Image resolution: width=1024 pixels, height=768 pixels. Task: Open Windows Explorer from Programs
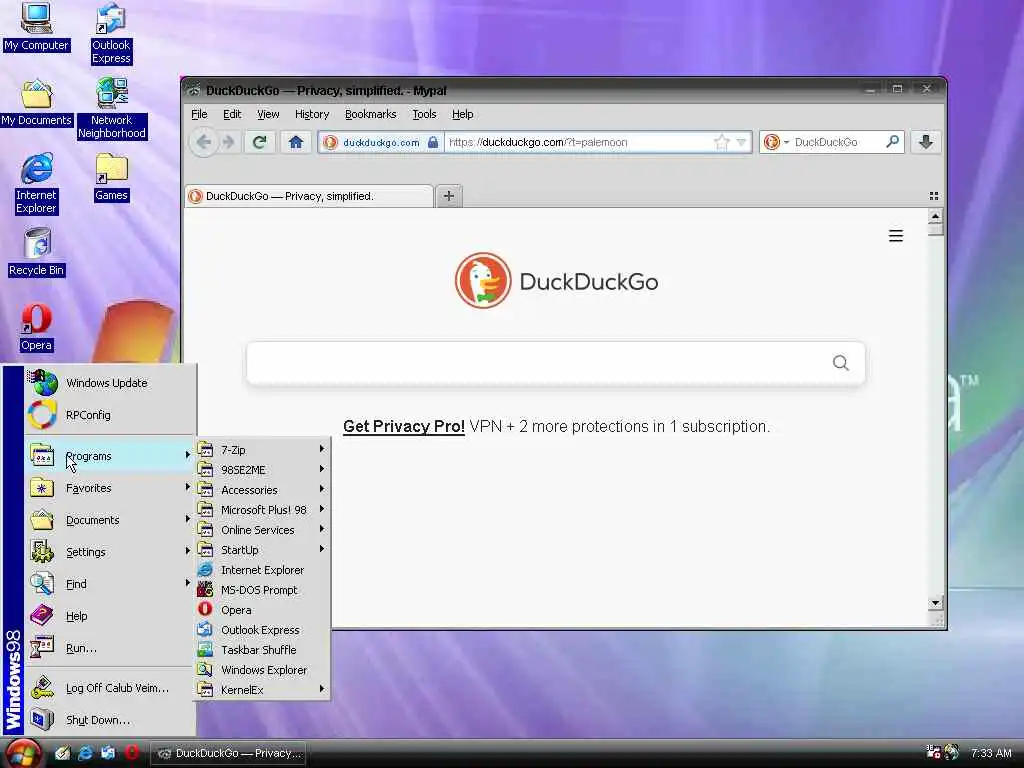262,670
